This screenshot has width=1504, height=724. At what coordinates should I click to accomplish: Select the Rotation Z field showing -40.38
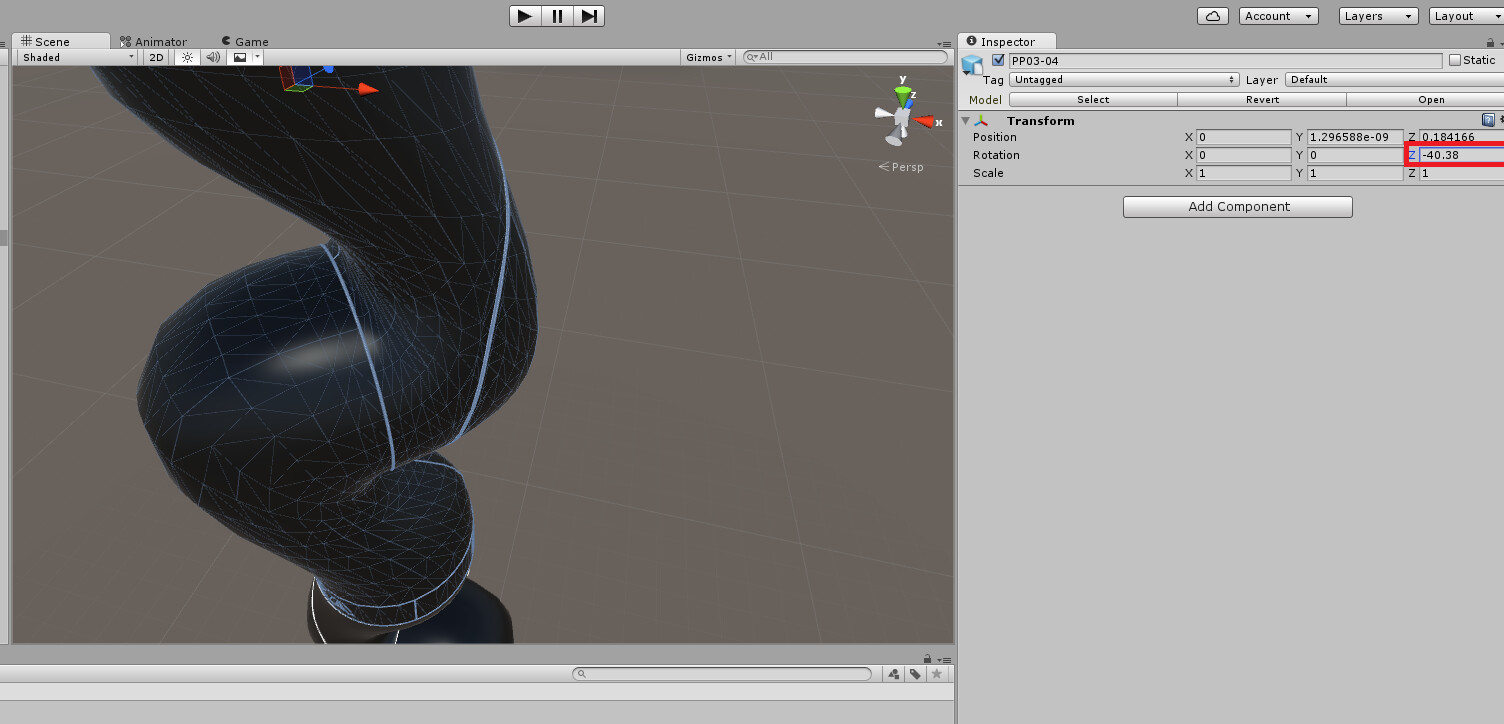(x=1460, y=155)
